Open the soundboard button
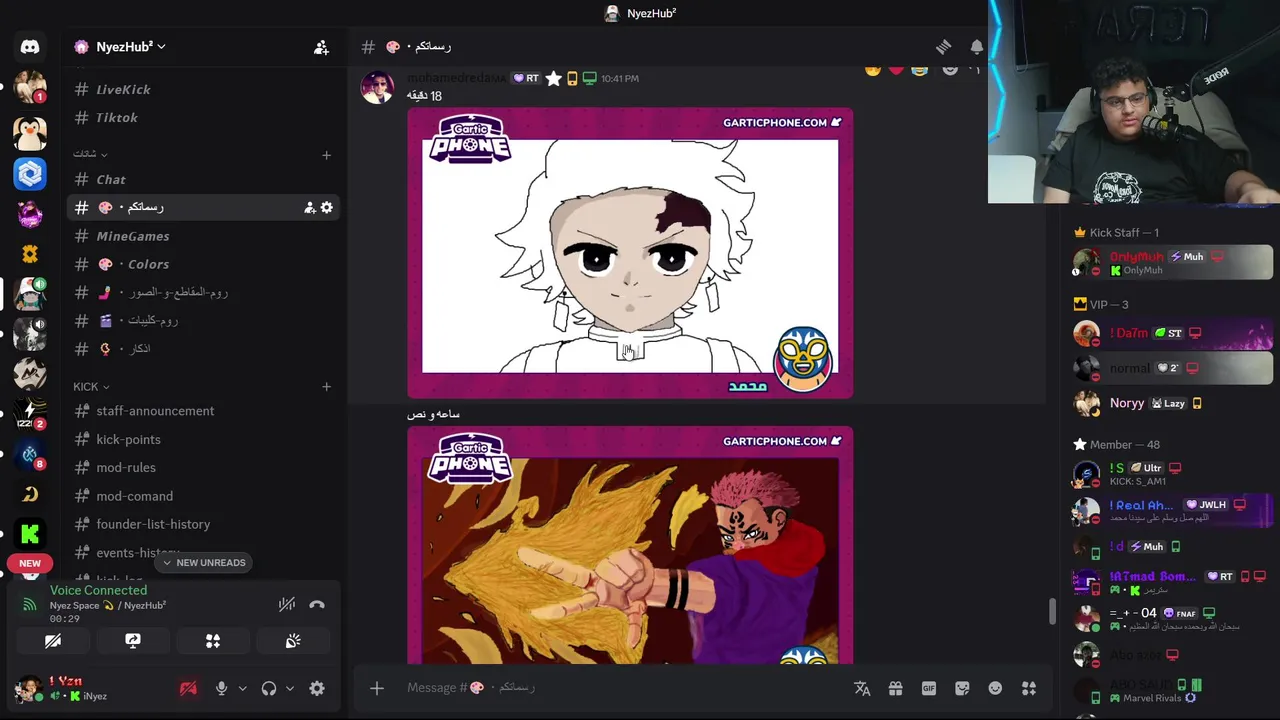The image size is (1280, 720). click(293, 641)
